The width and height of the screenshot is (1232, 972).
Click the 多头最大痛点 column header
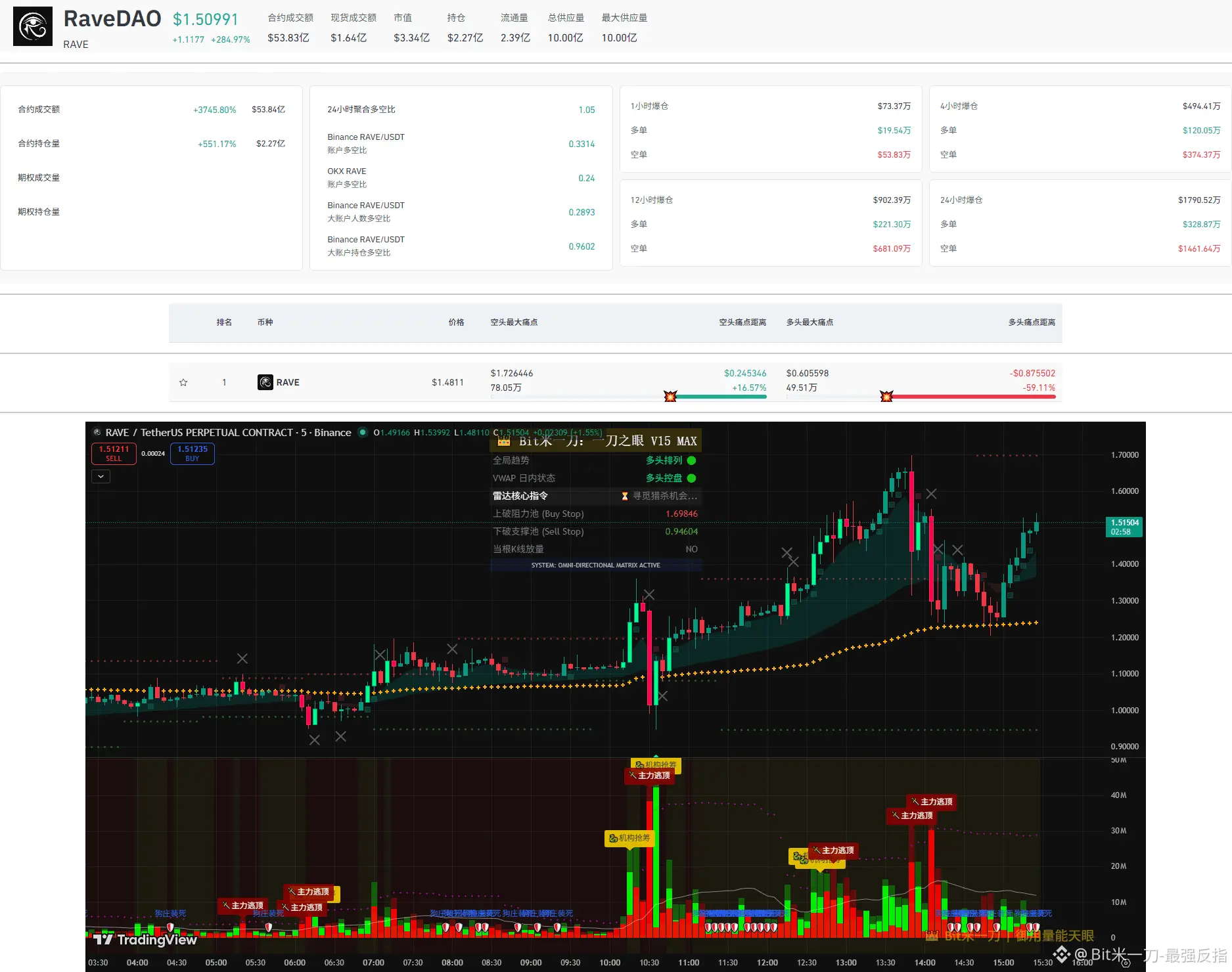click(810, 322)
